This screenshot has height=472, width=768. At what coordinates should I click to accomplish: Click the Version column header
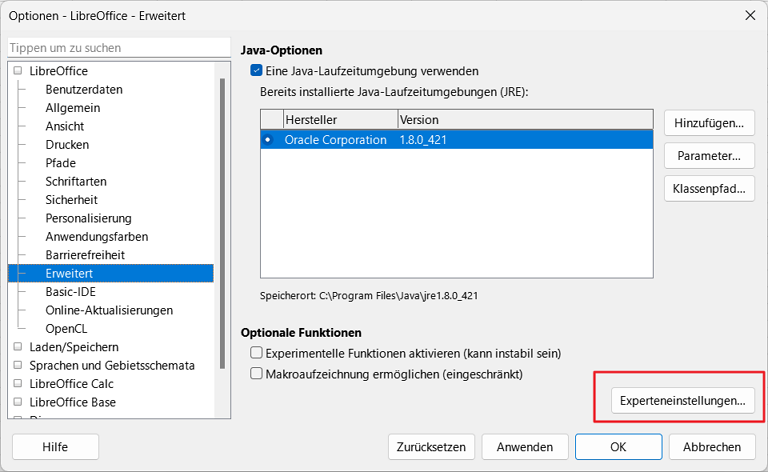point(526,119)
